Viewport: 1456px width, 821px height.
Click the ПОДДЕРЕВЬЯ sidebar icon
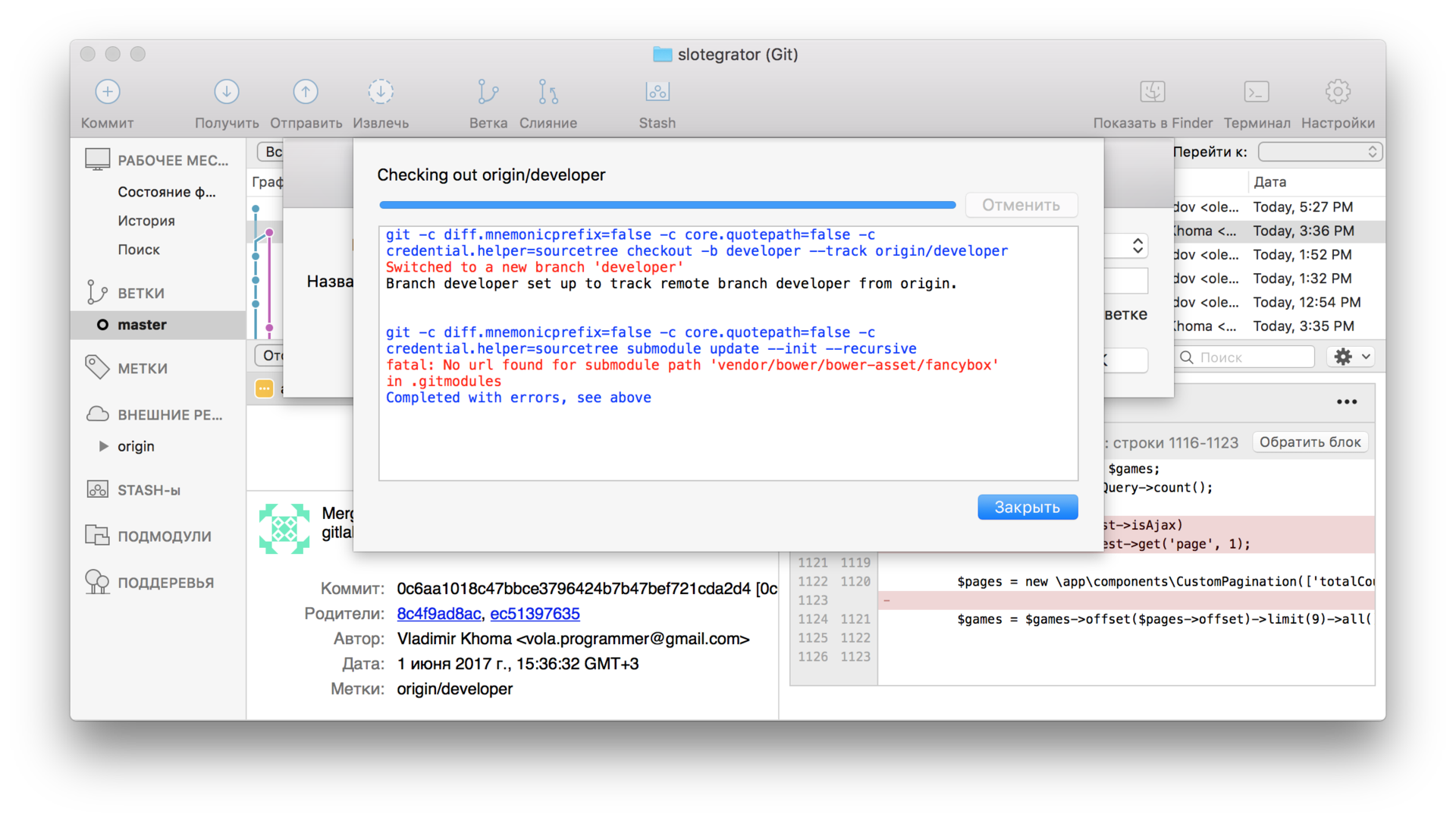97,582
